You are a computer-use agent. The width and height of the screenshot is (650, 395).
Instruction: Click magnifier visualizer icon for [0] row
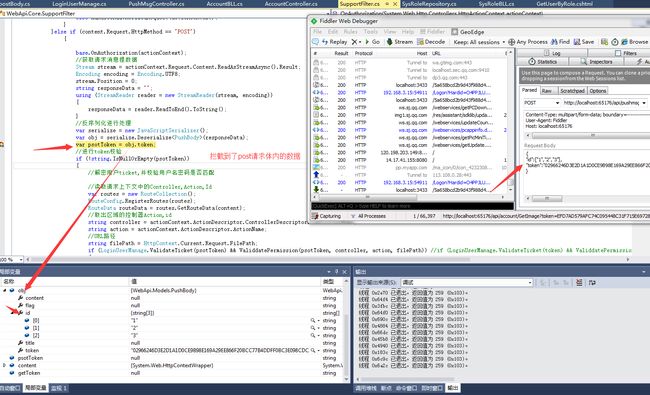pos(313,321)
